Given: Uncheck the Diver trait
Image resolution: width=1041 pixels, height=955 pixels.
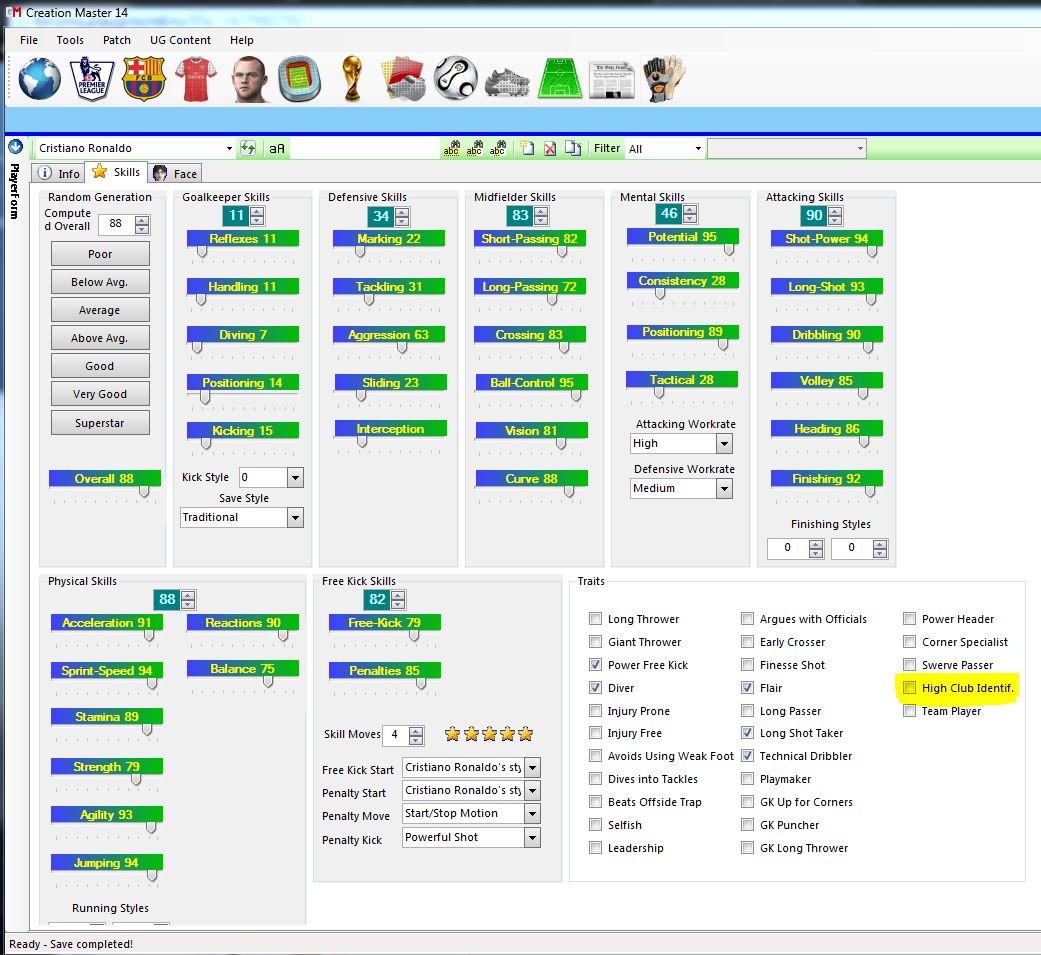Looking at the screenshot, I should pos(596,688).
